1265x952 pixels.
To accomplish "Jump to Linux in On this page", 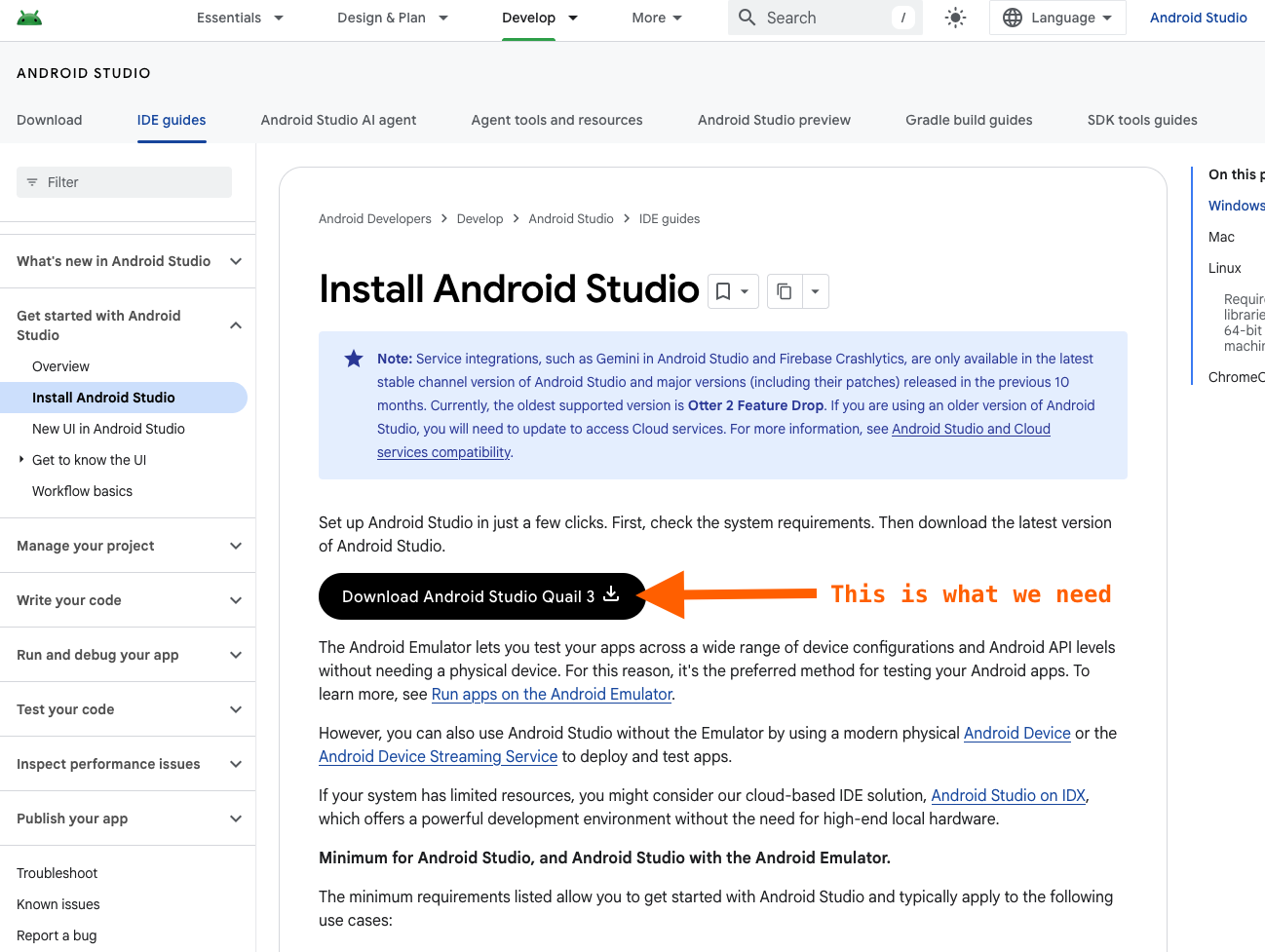I will pyautogui.click(x=1224, y=268).
